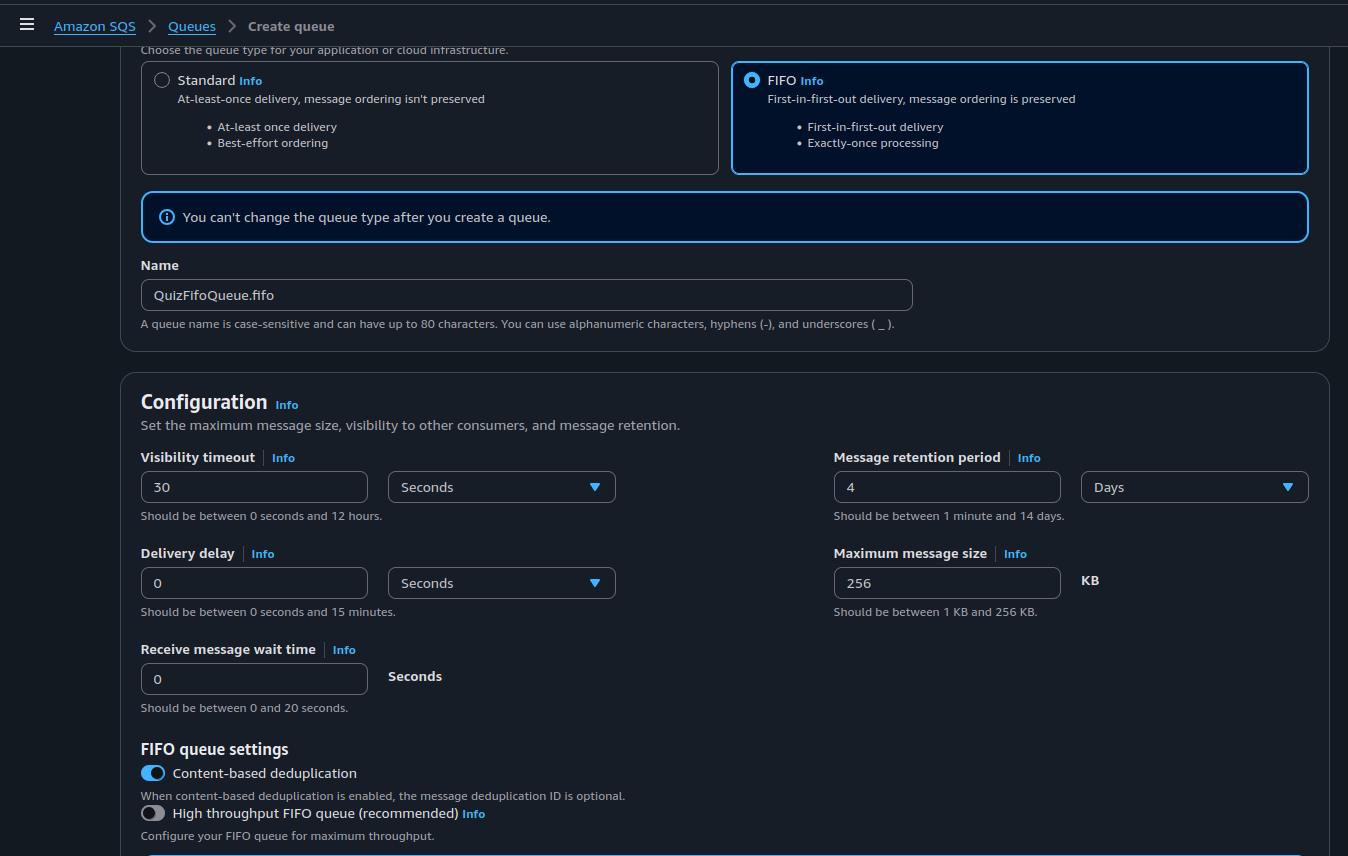Open the hamburger navigation menu
The image size is (1348, 856).
[27, 25]
